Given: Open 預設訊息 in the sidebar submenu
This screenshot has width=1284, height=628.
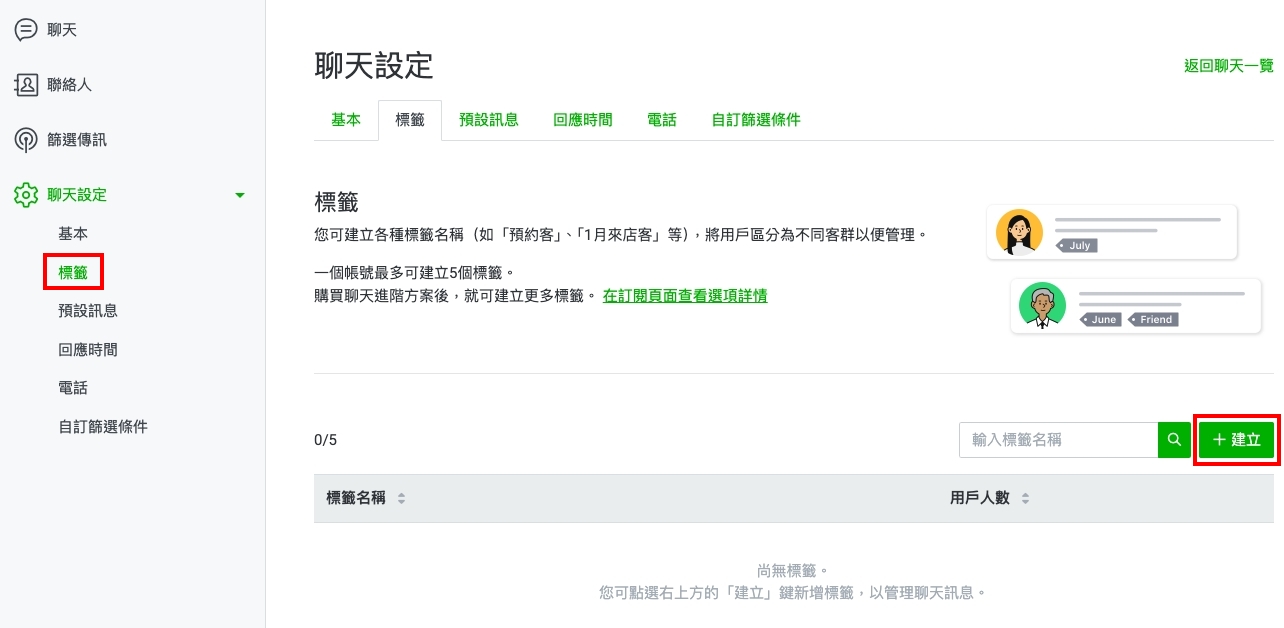Looking at the screenshot, I should [x=88, y=311].
